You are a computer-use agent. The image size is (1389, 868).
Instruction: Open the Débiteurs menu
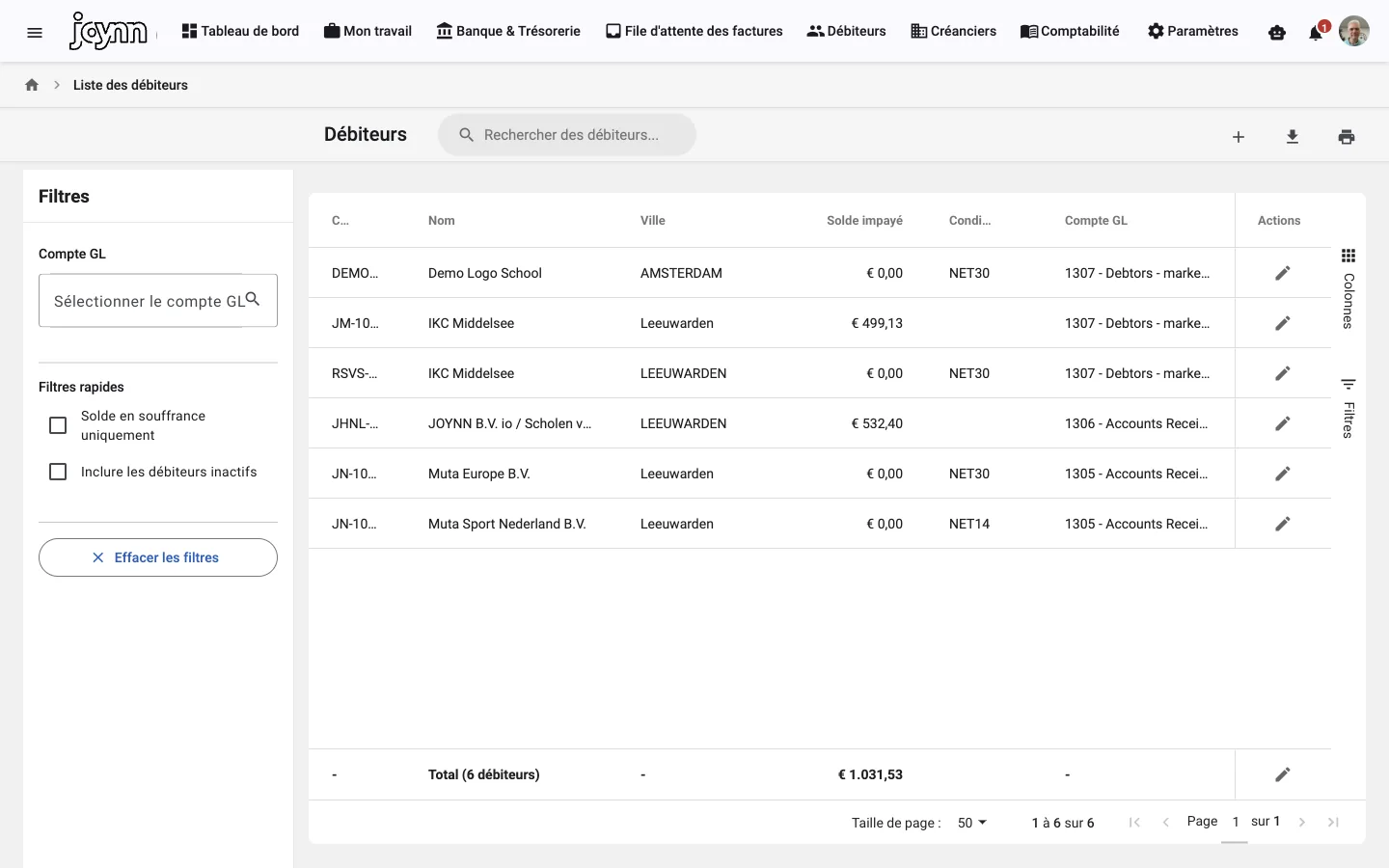846,31
